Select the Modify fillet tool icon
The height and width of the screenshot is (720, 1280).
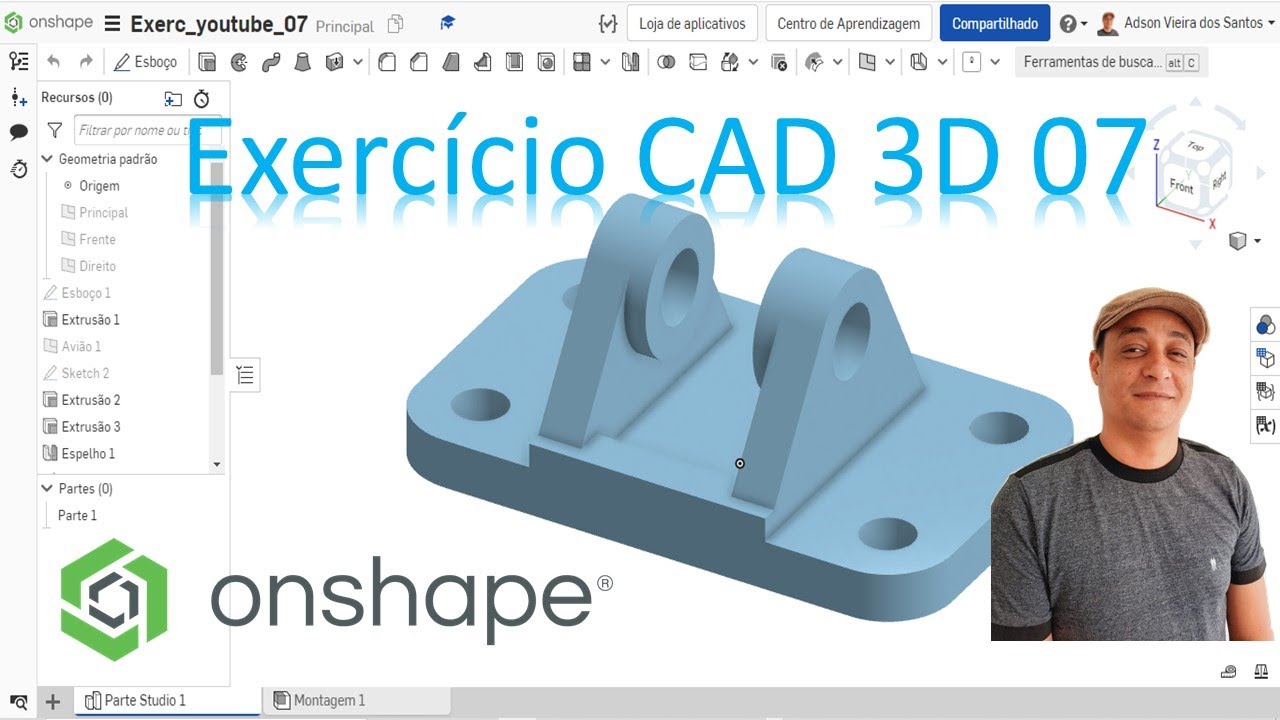pos(815,62)
